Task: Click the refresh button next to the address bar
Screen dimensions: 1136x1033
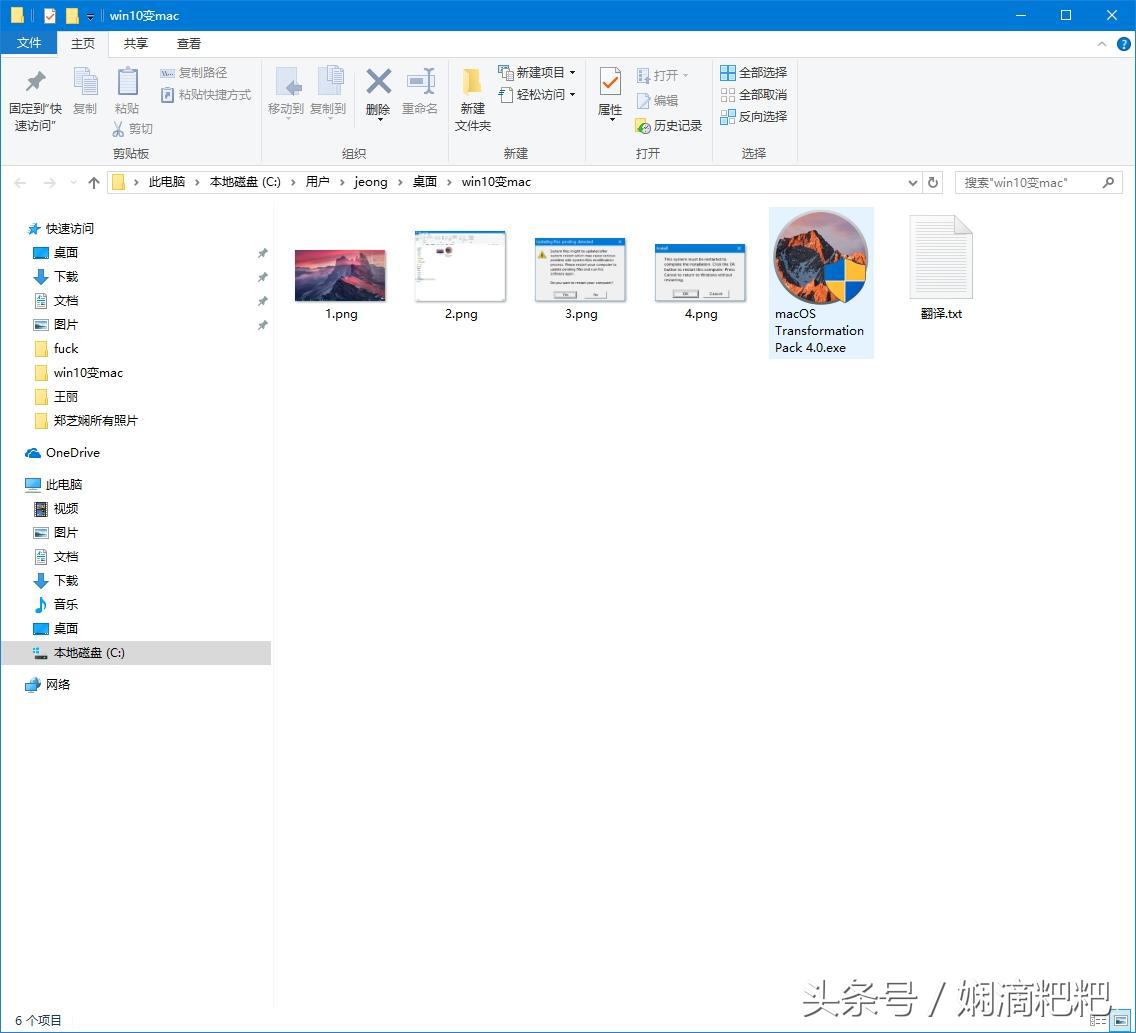Action: click(935, 182)
